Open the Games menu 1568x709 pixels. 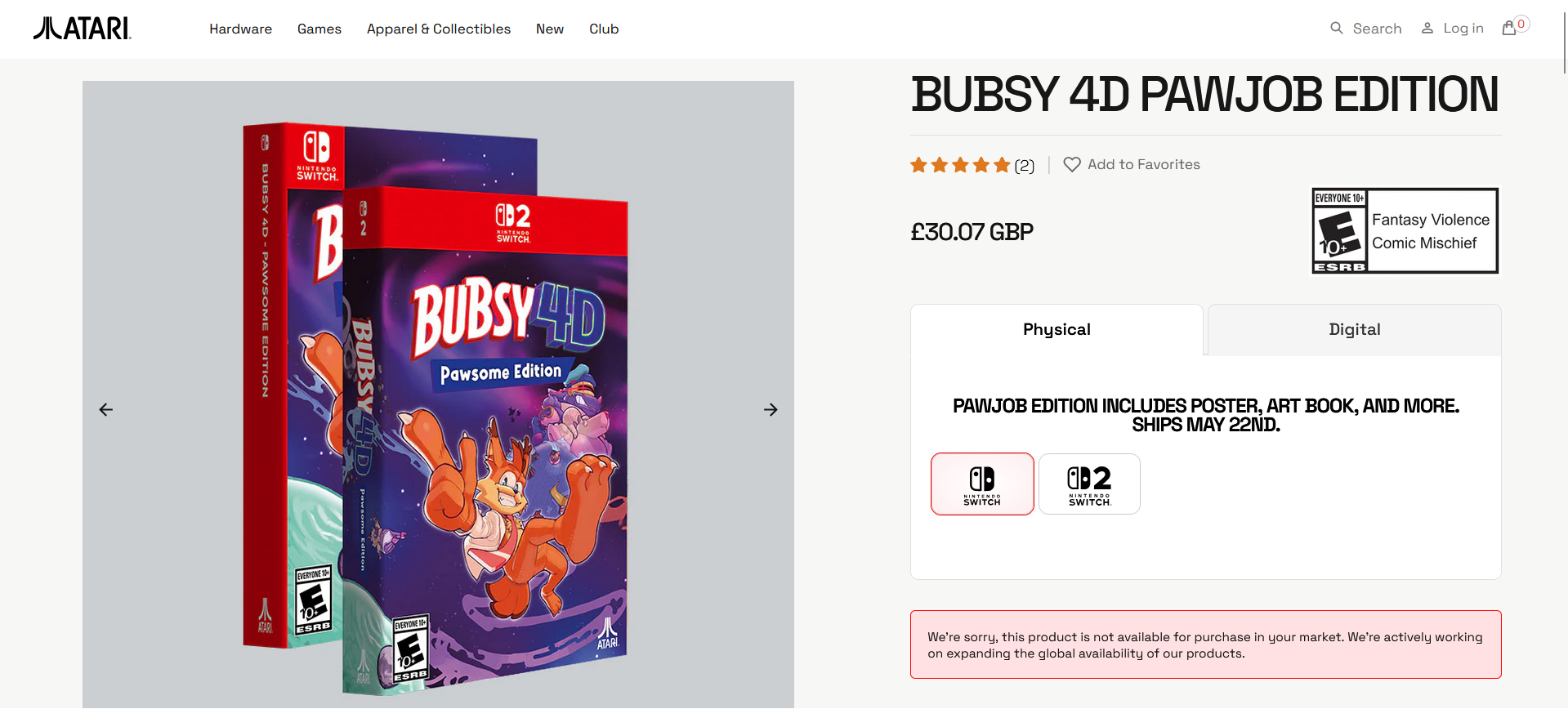point(319,29)
